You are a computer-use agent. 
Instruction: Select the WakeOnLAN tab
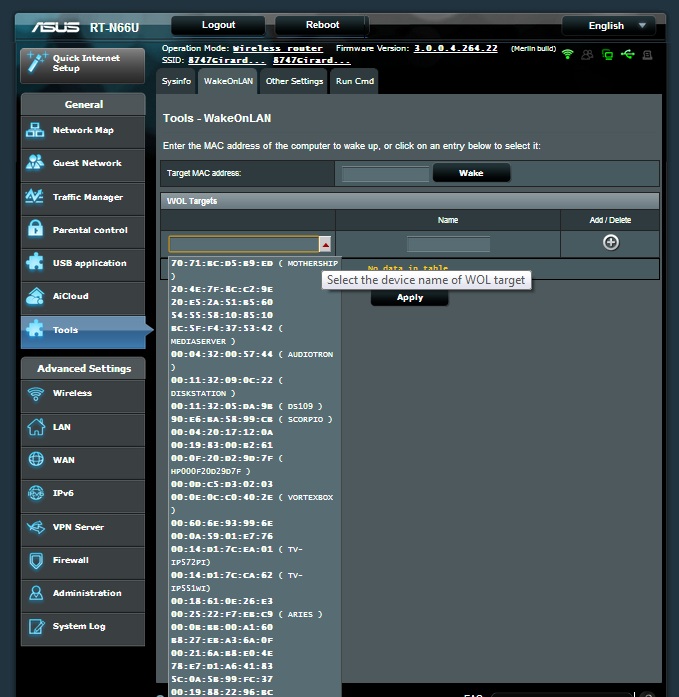[228, 81]
